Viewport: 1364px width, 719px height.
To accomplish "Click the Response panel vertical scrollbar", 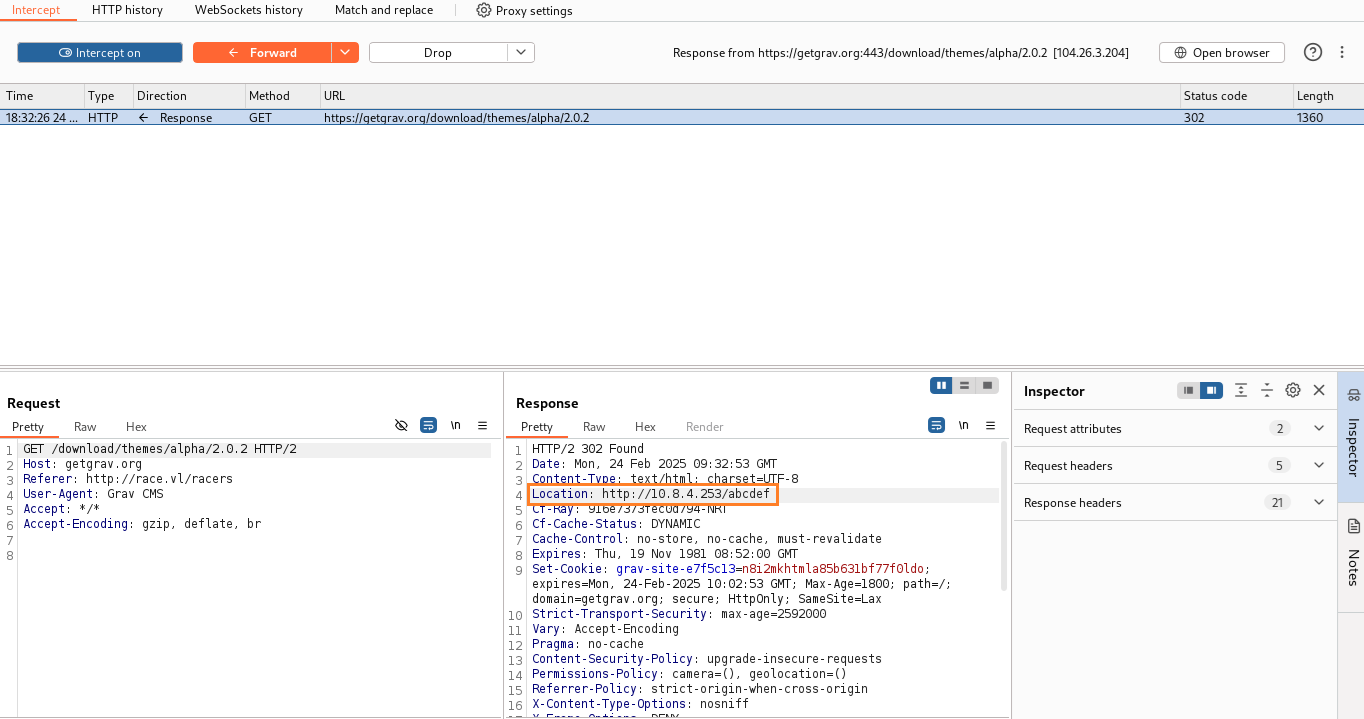I will point(1004,517).
